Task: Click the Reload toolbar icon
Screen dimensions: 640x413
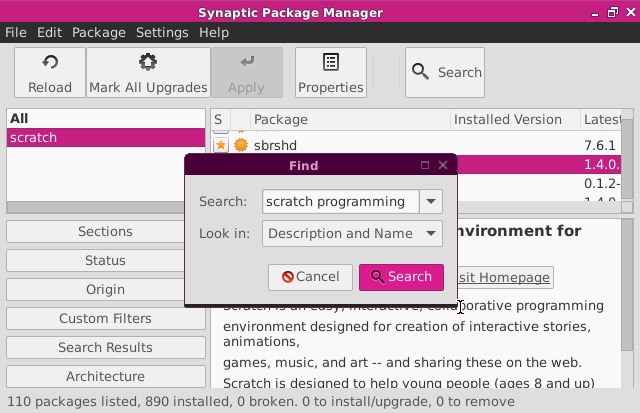Action: point(49,62)
